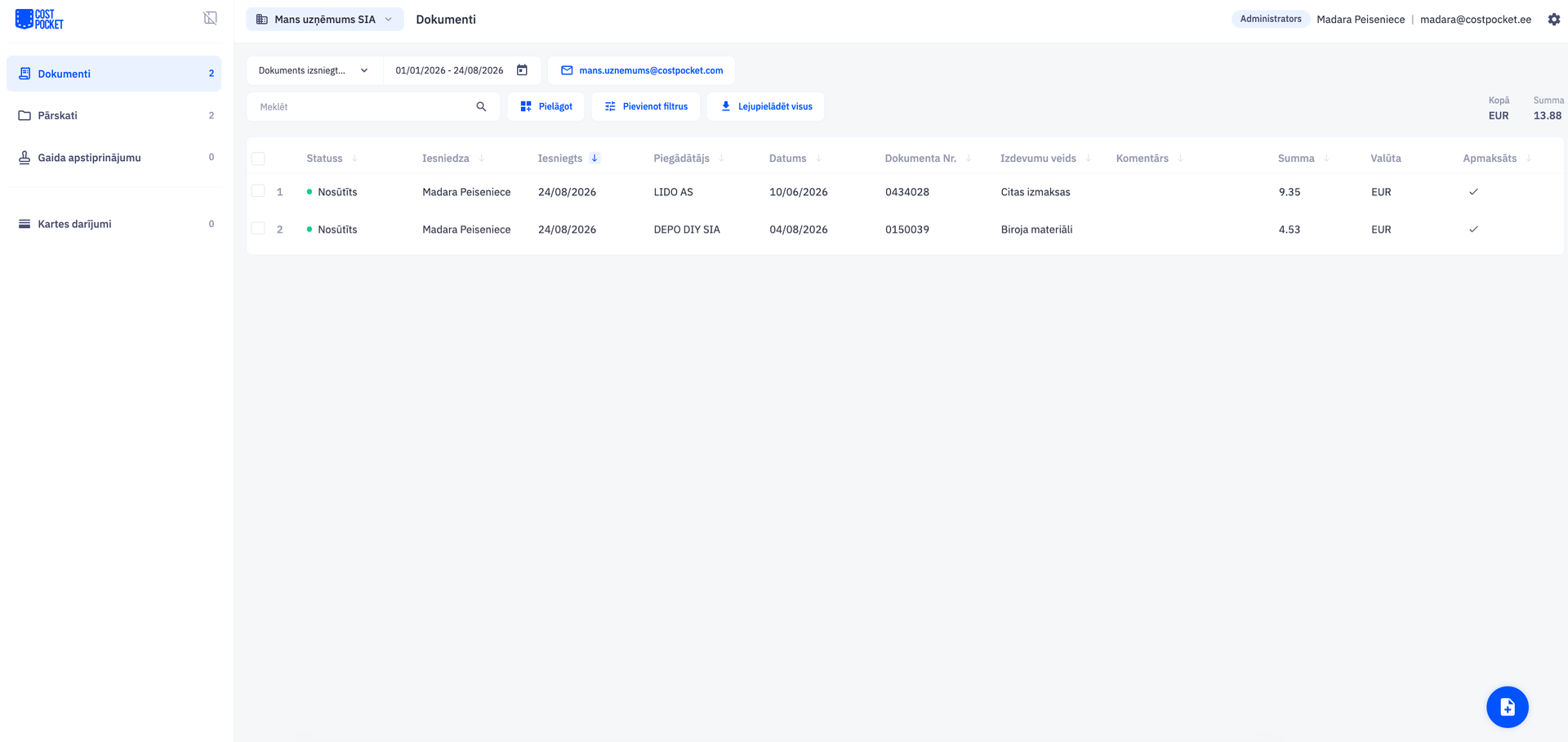Screen dimensions: 1568x742
Task: Open the Mans uzņēmums SIA company dropdown
Action: click(x=325, y=19)
